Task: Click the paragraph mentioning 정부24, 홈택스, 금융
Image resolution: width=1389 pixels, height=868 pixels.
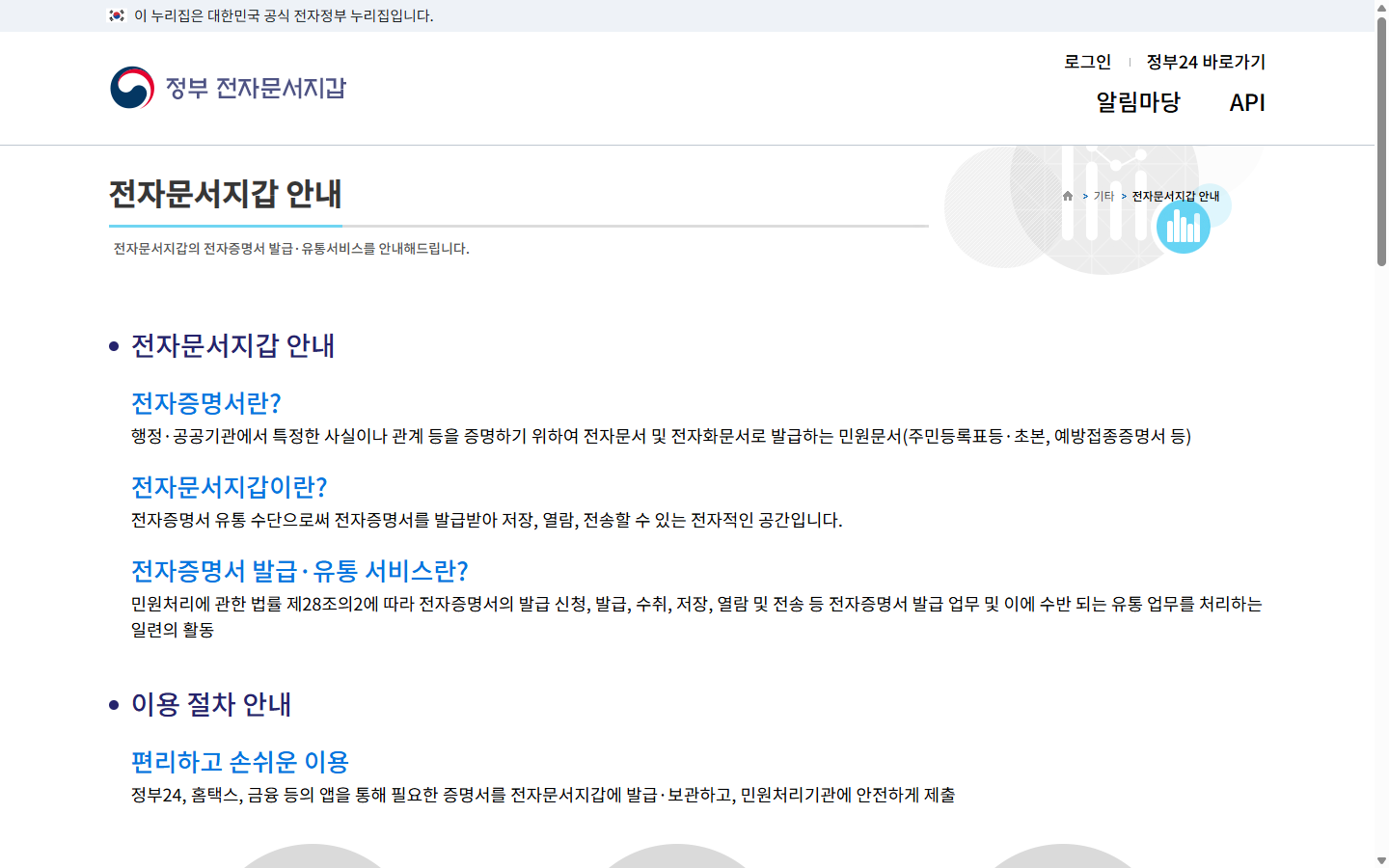Action: coord(543,795)
